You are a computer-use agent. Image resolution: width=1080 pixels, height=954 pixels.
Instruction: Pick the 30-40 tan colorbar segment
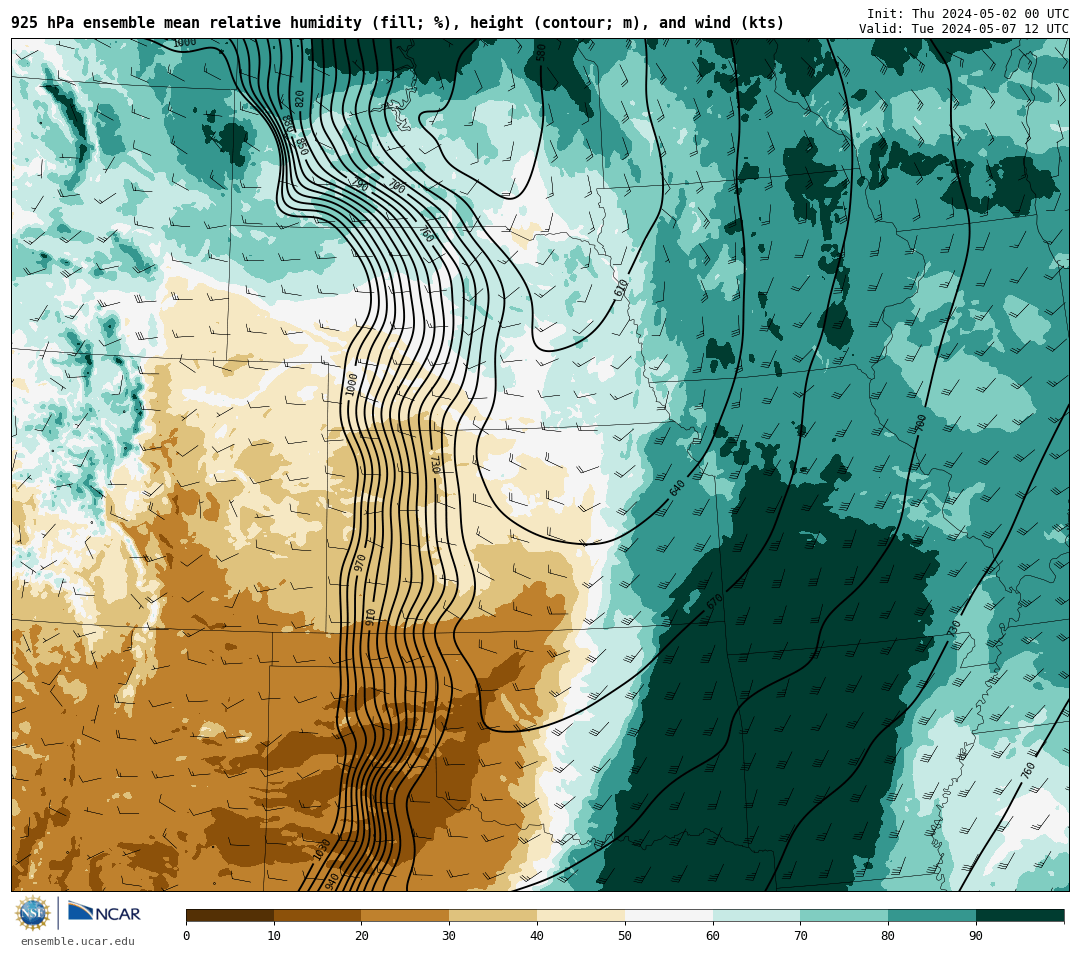tap(493, 915)
